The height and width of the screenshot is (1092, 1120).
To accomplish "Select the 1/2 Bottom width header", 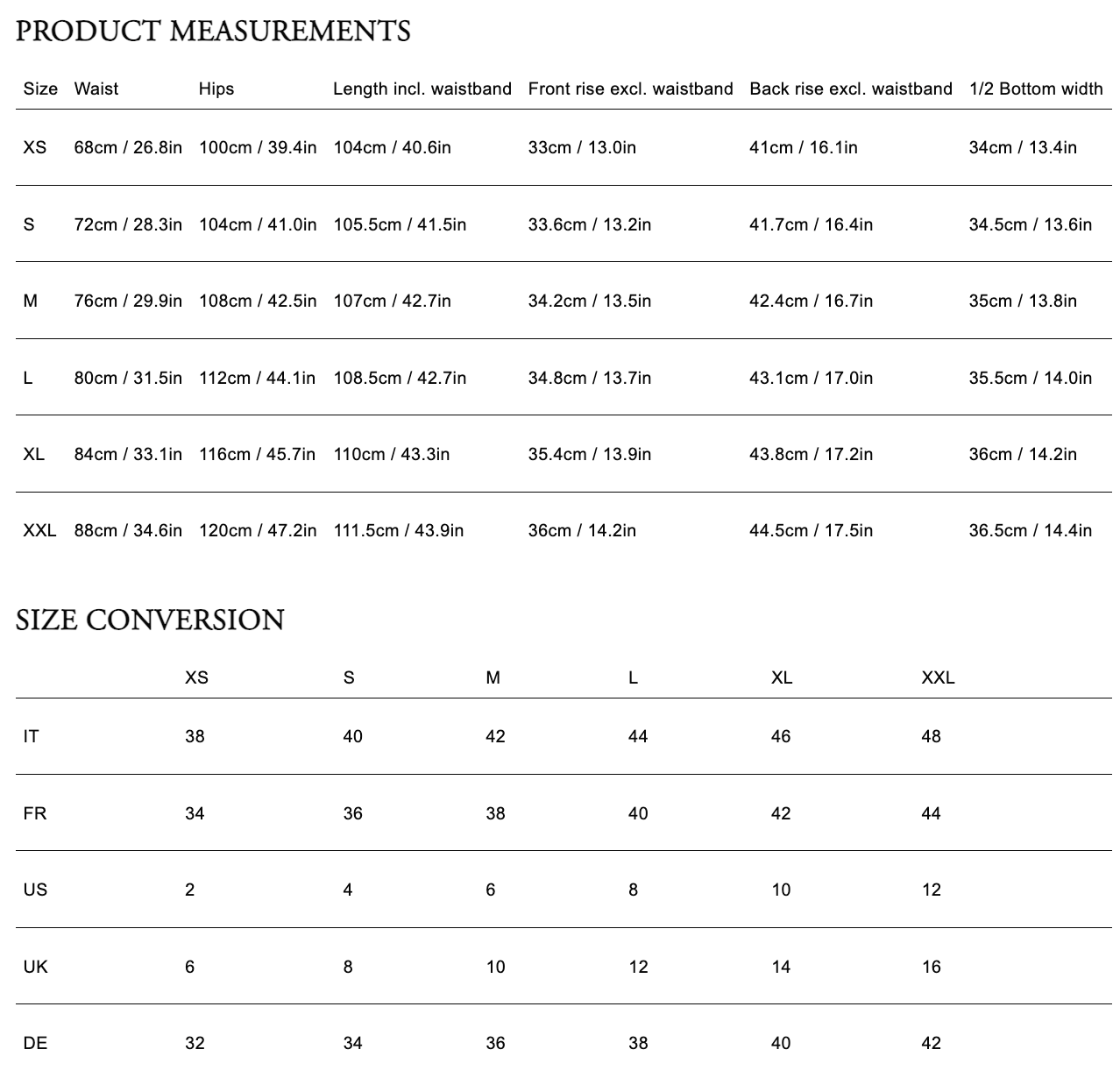I will (x=1036, y=89).
